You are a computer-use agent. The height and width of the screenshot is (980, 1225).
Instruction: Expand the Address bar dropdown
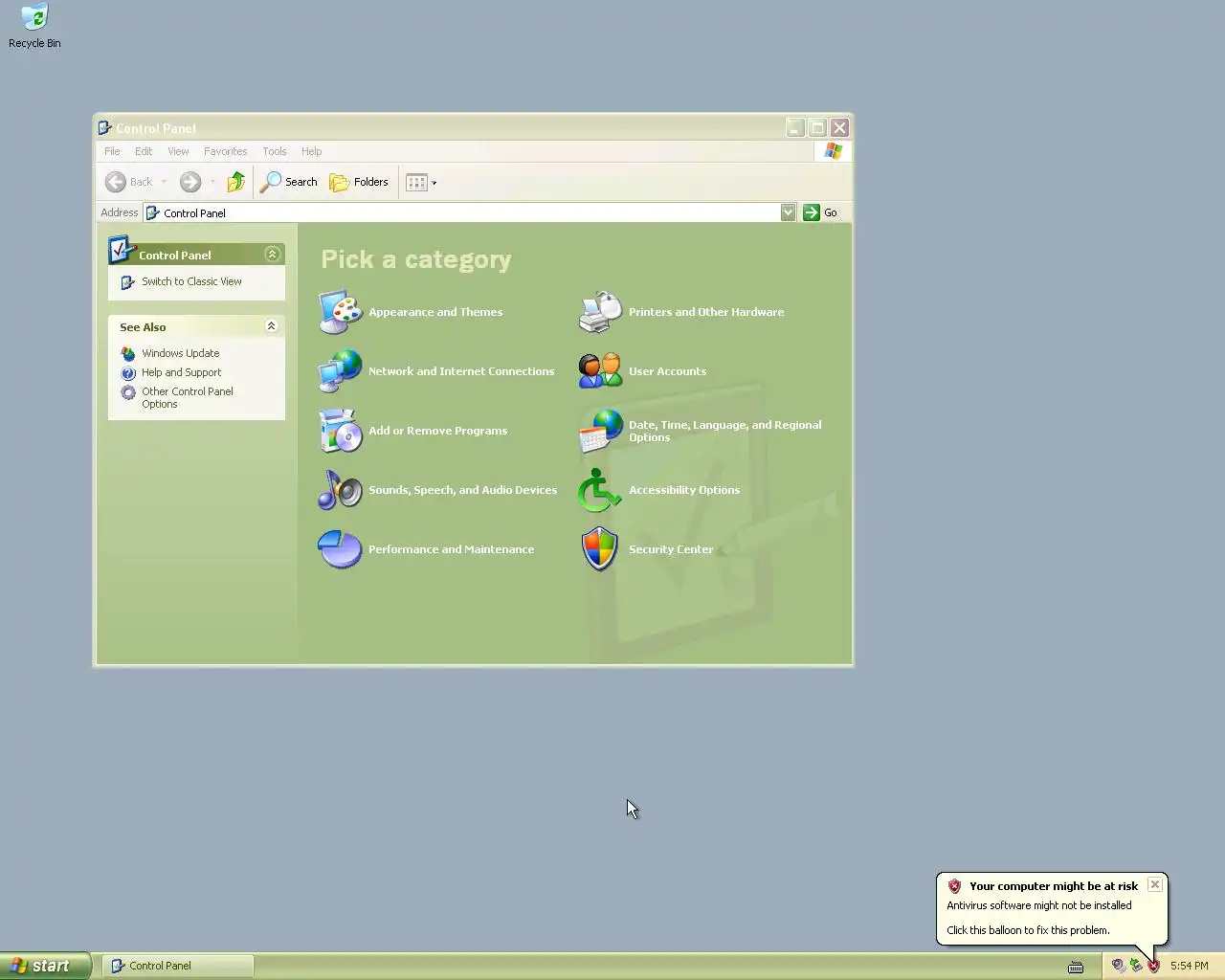pyautogui.click(x=788, y=212)
